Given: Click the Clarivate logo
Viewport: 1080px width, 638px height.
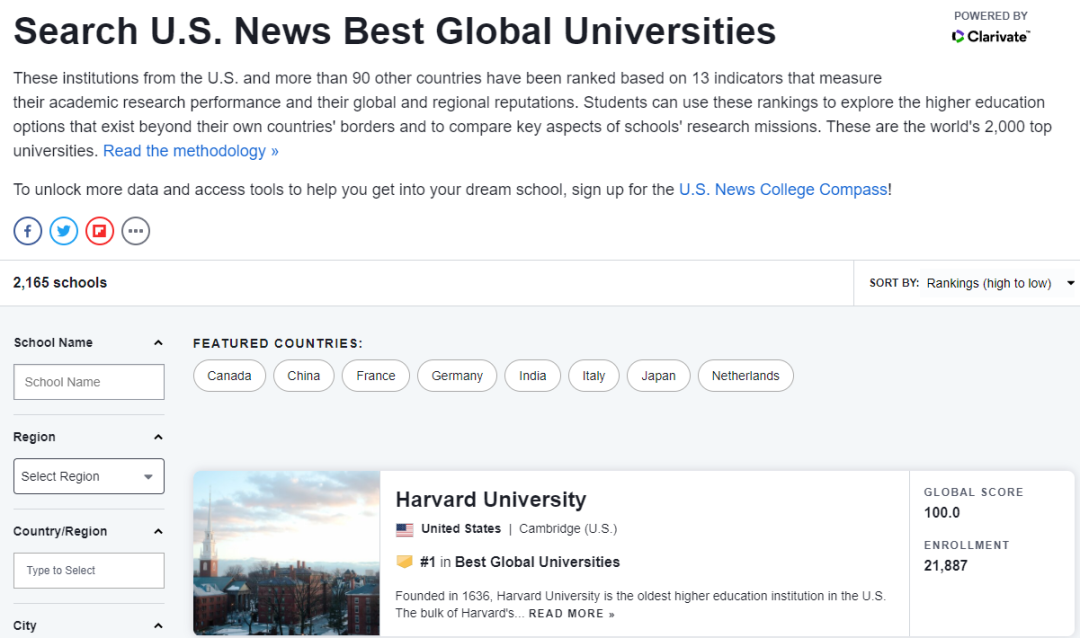Looking at the screenshot, I should (x=990, y=37).
